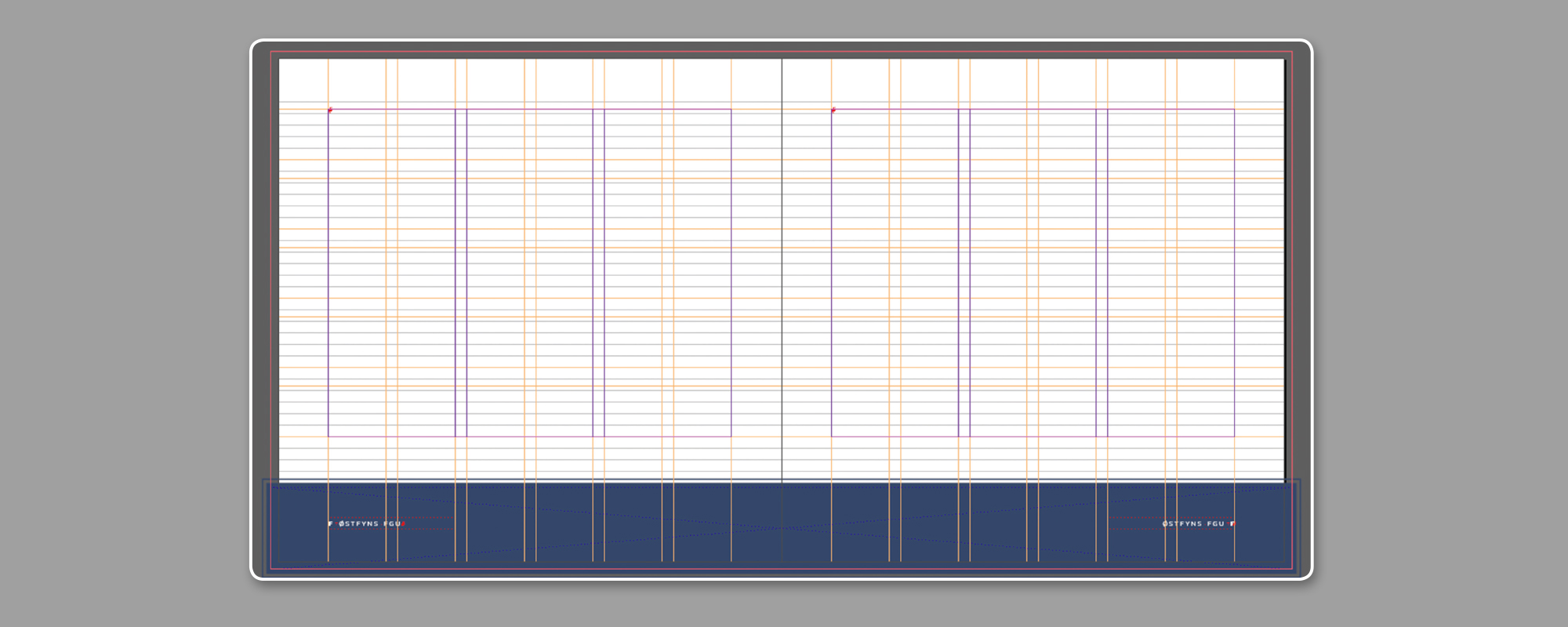The height and width of the screenshot is (627, 1568).
Task: Select first column frame on left page
Action: [391, 273]
